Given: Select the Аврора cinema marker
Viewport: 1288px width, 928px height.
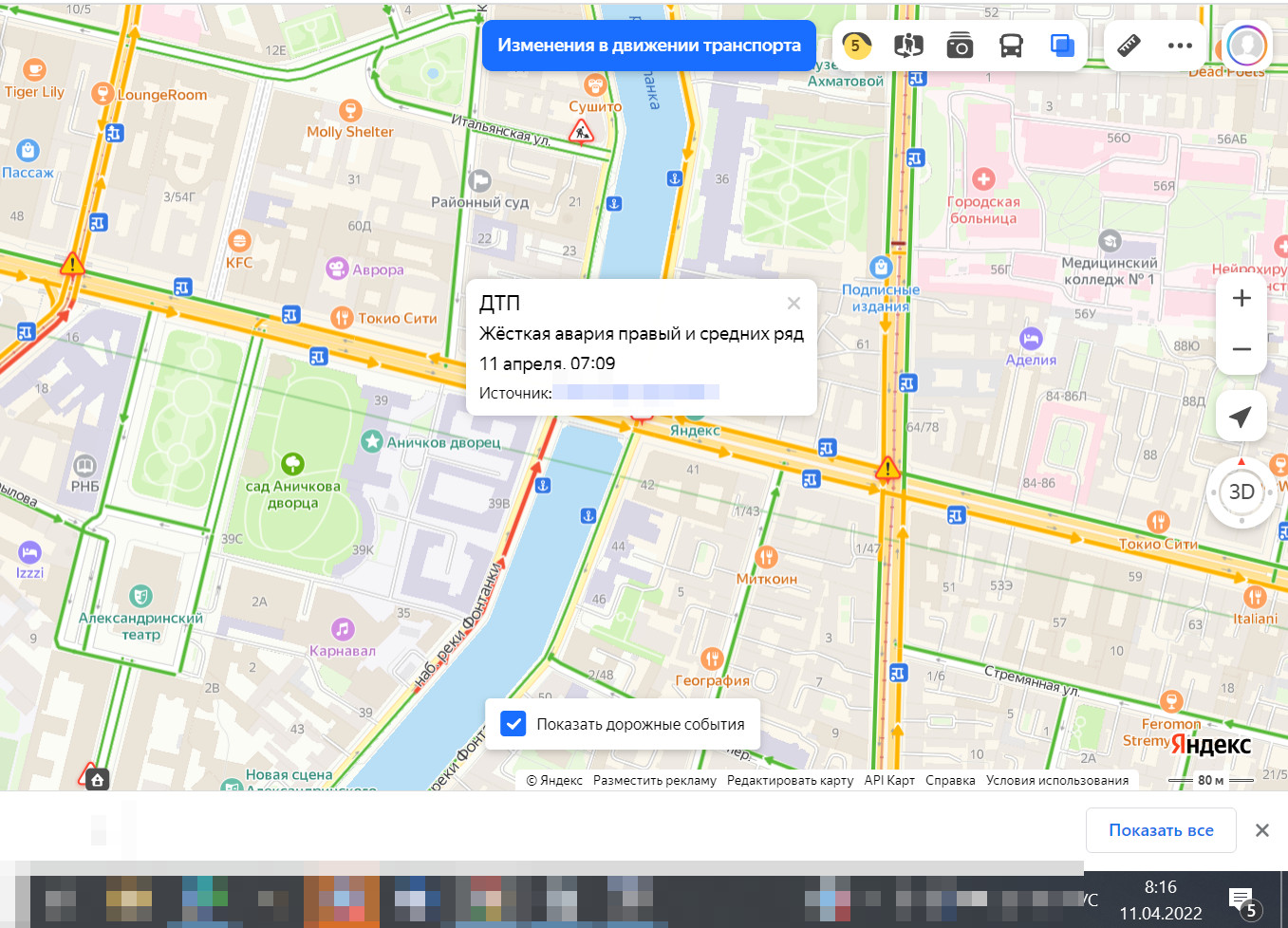Looking at the screenshot, I should (337, 269).
